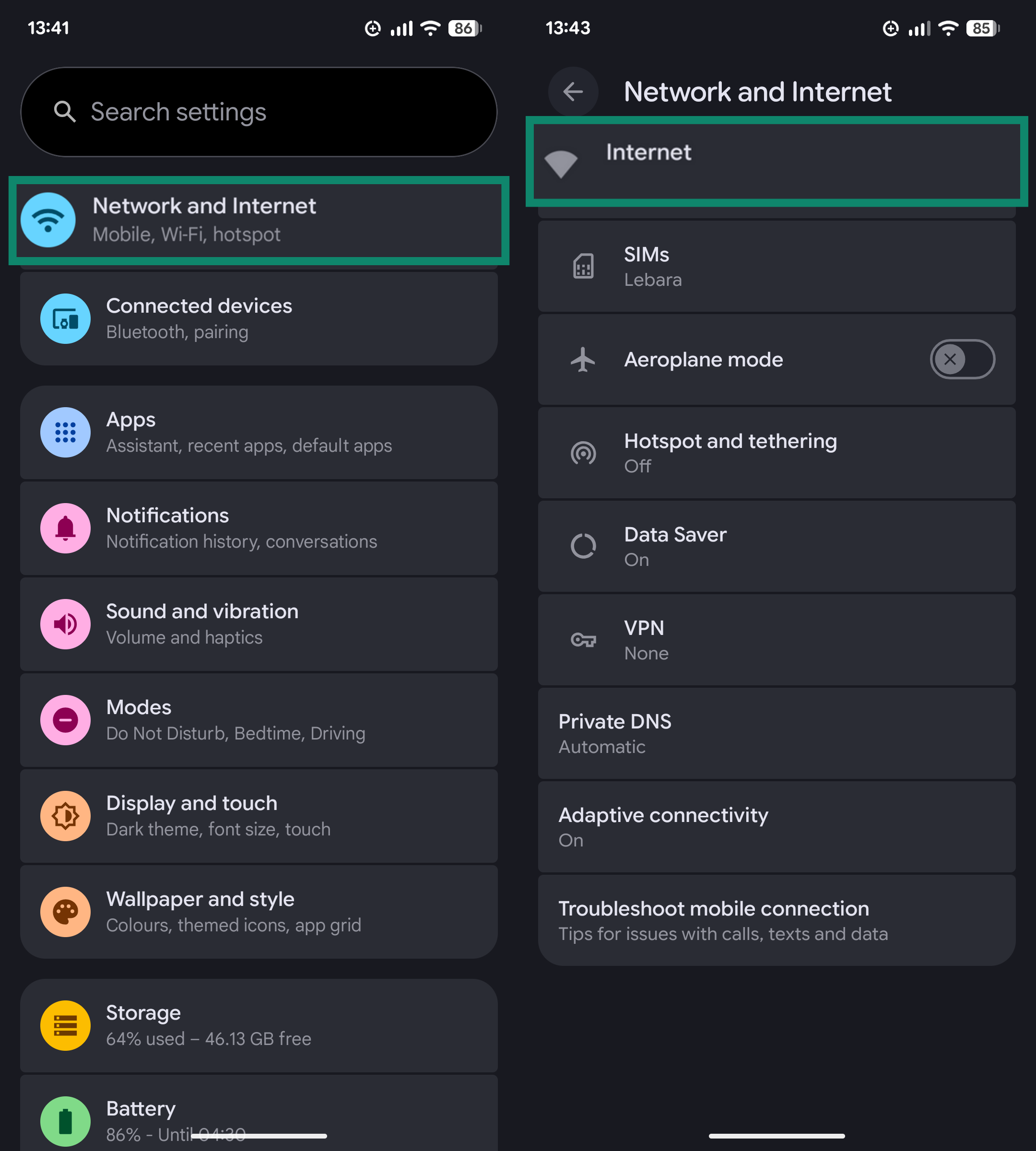Click the Connected devices Bluetooth icon
1036x1151 pixels.
pyautogui.click(x=65, y=319)
